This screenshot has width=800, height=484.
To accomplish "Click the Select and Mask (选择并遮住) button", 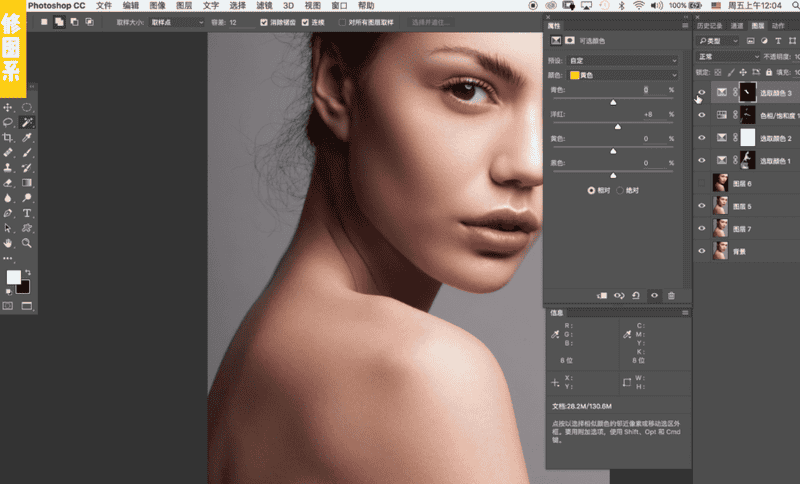I will coord(430,22).
